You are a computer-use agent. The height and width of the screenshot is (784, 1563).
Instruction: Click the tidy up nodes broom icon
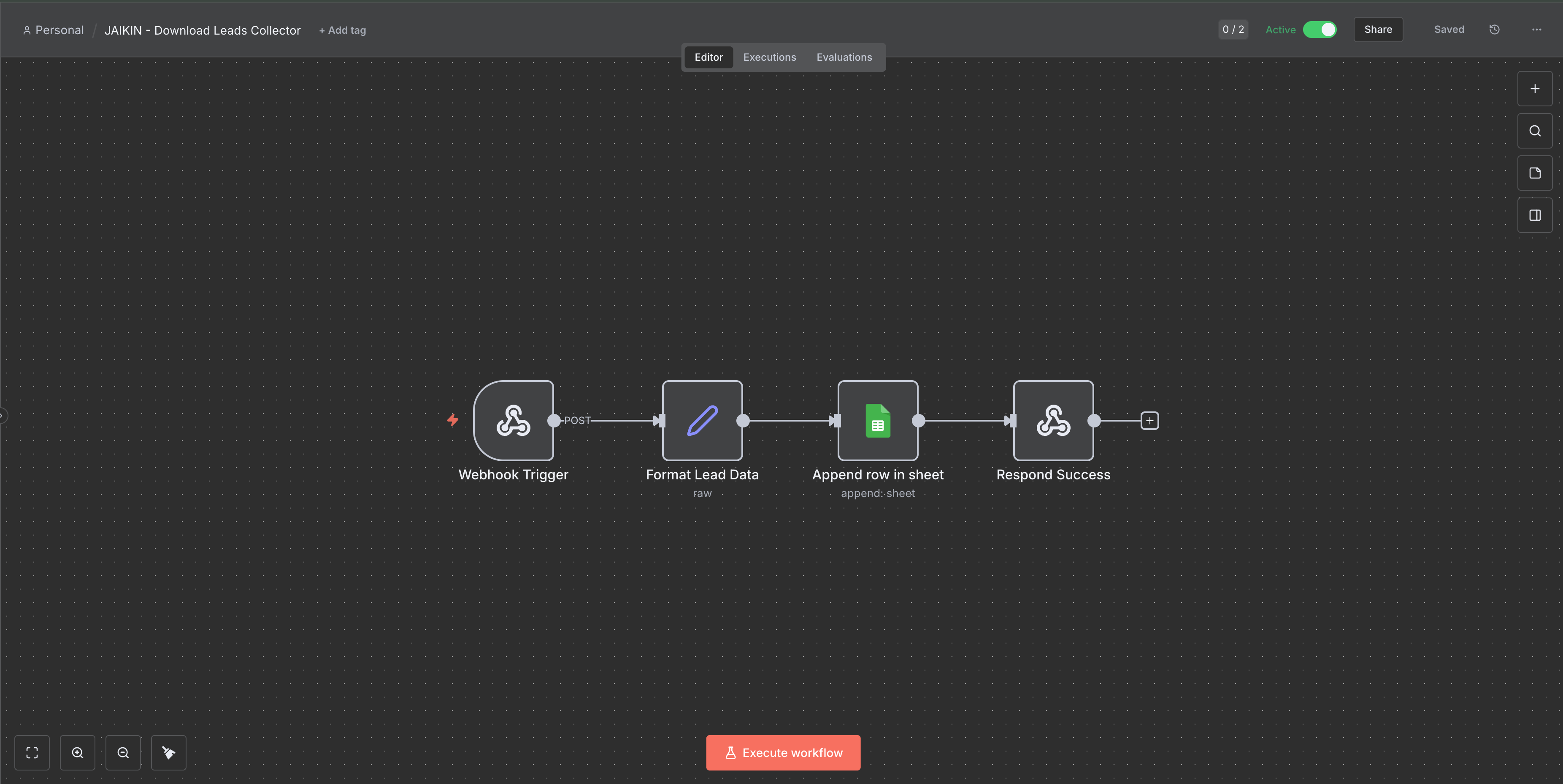[x=169, y=752]
